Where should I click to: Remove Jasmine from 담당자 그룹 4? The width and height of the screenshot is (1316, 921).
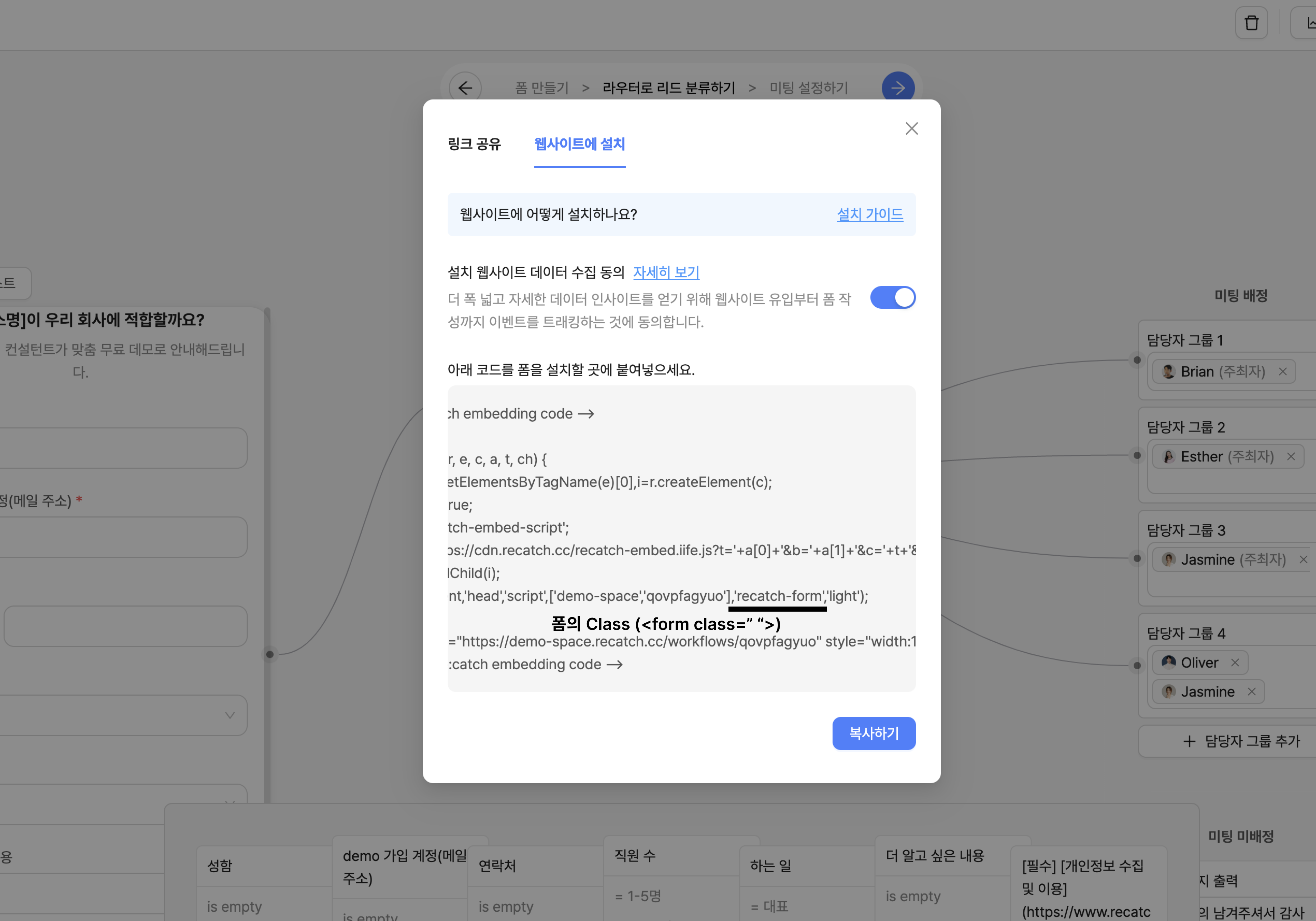1252,692
